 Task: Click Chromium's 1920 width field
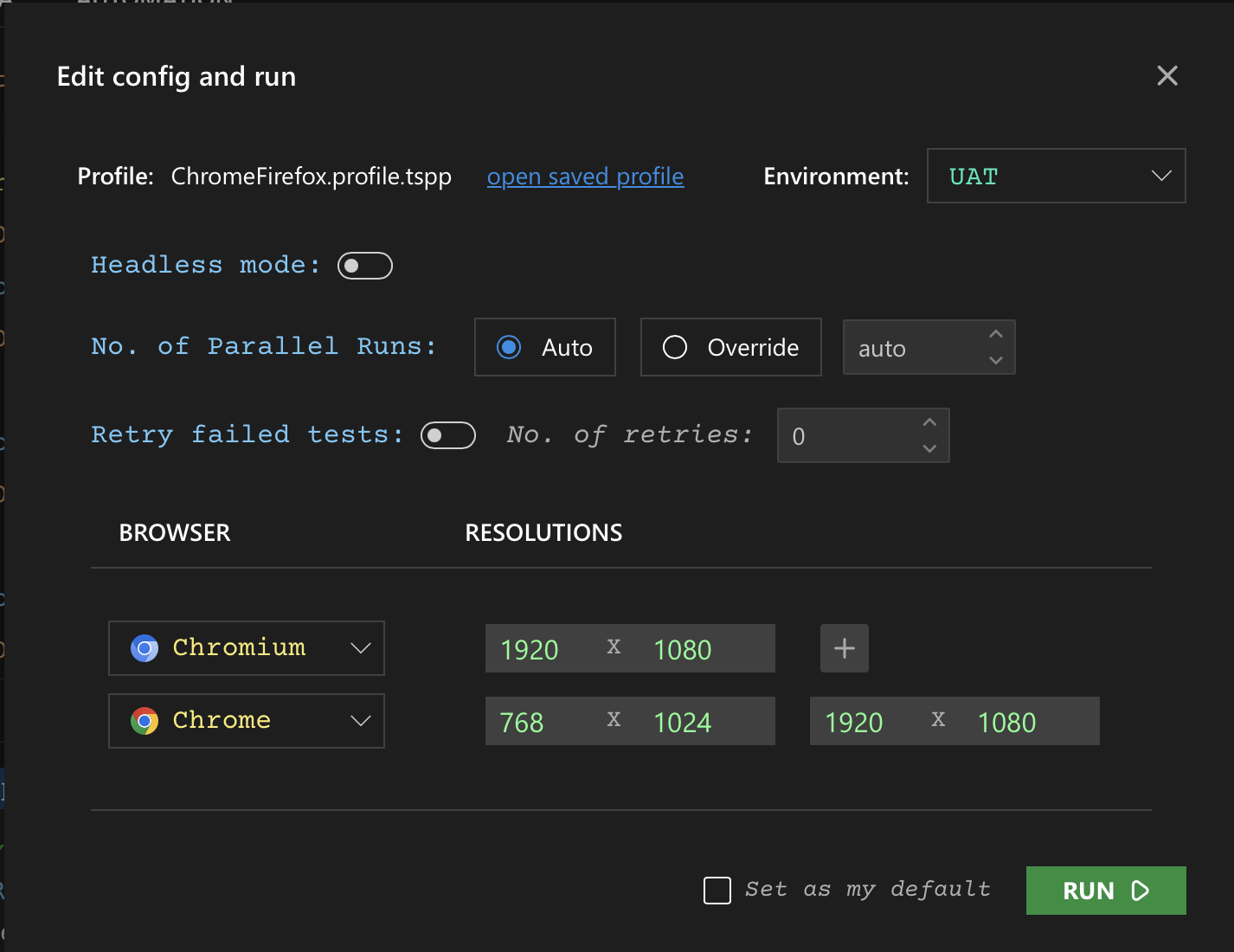(530, 649)
